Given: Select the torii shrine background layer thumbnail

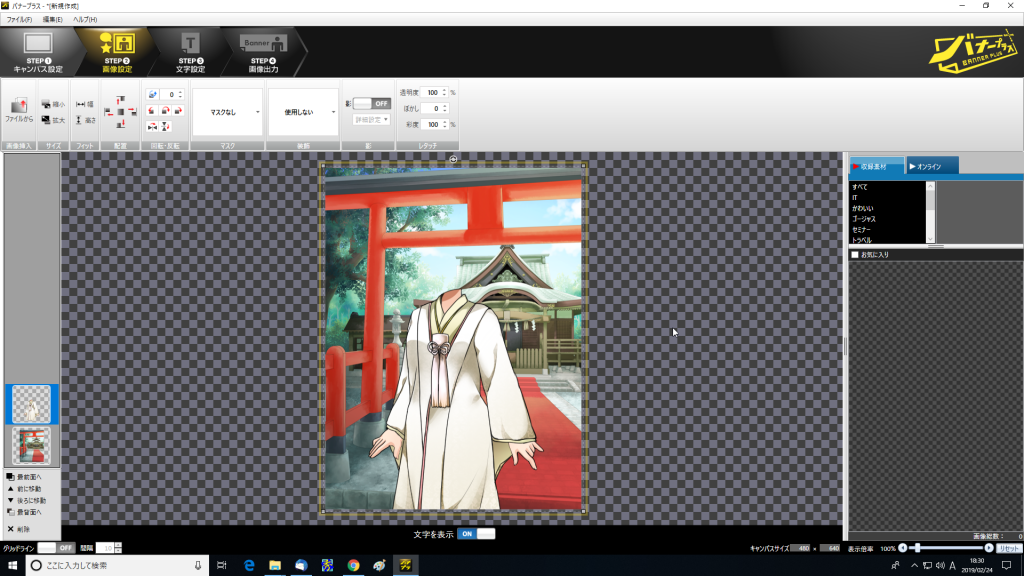Looking at the screenshot, I should (30, 446).
